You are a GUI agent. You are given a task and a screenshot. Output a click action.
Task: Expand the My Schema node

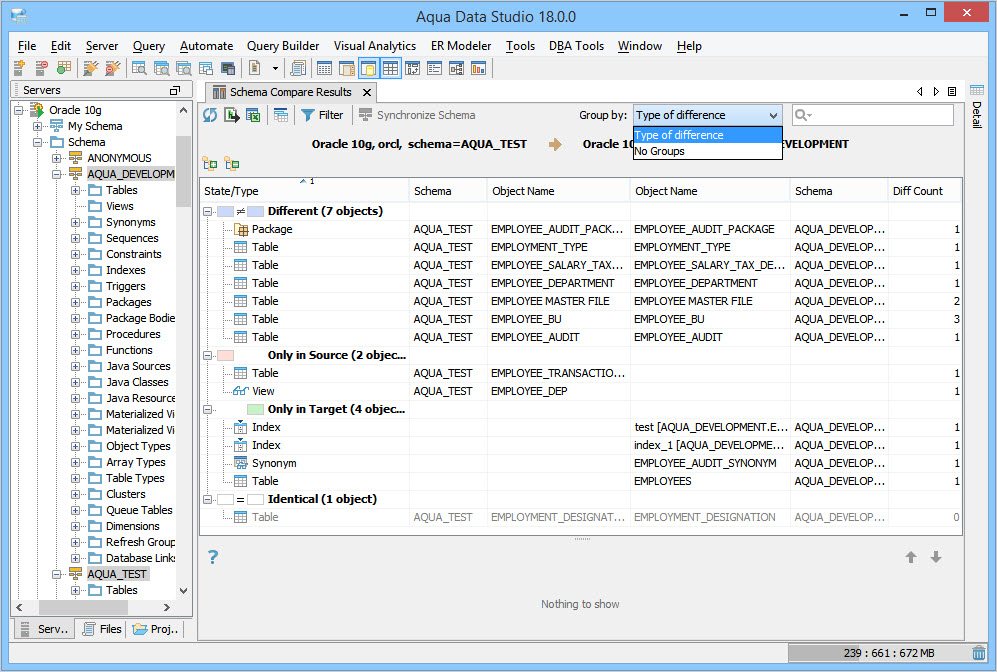[x=38, y=126]
